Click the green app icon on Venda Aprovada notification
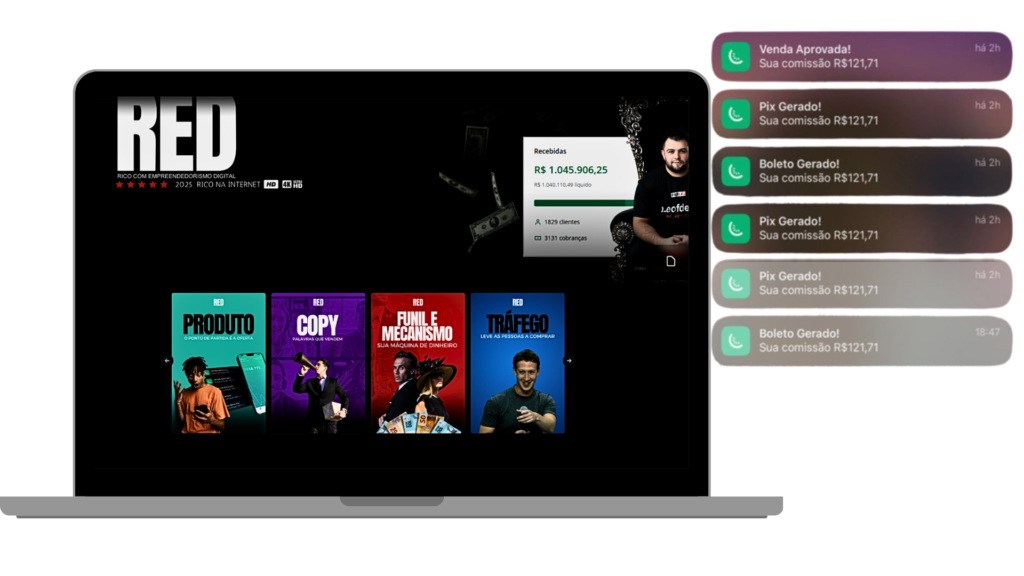Screen dimensions: 1024x576 pyautogui.click(x=736, y=56)
